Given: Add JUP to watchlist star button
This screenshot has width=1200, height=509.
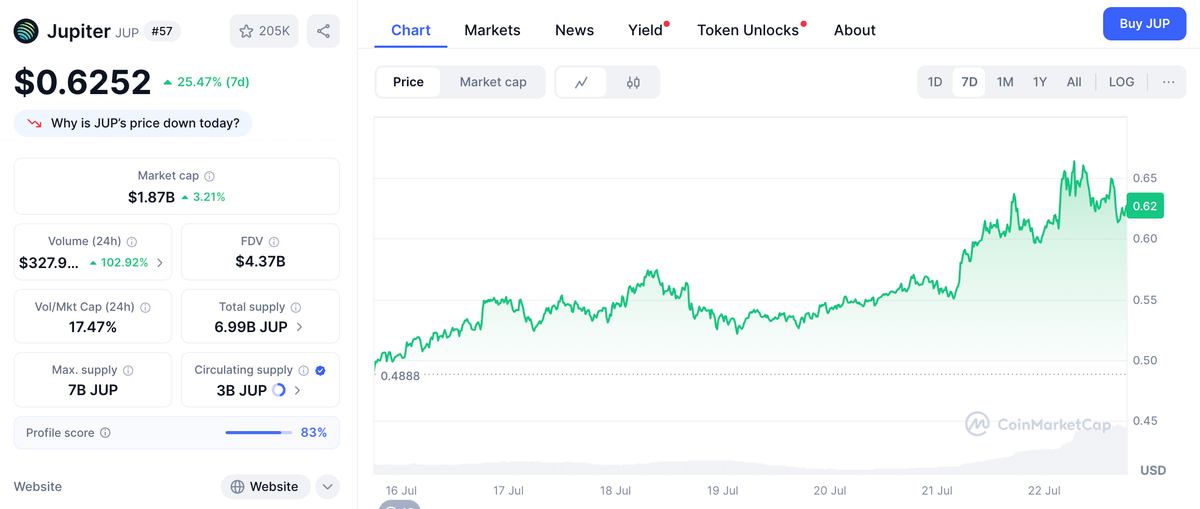Looking at the screenshot, I should 264,31.
